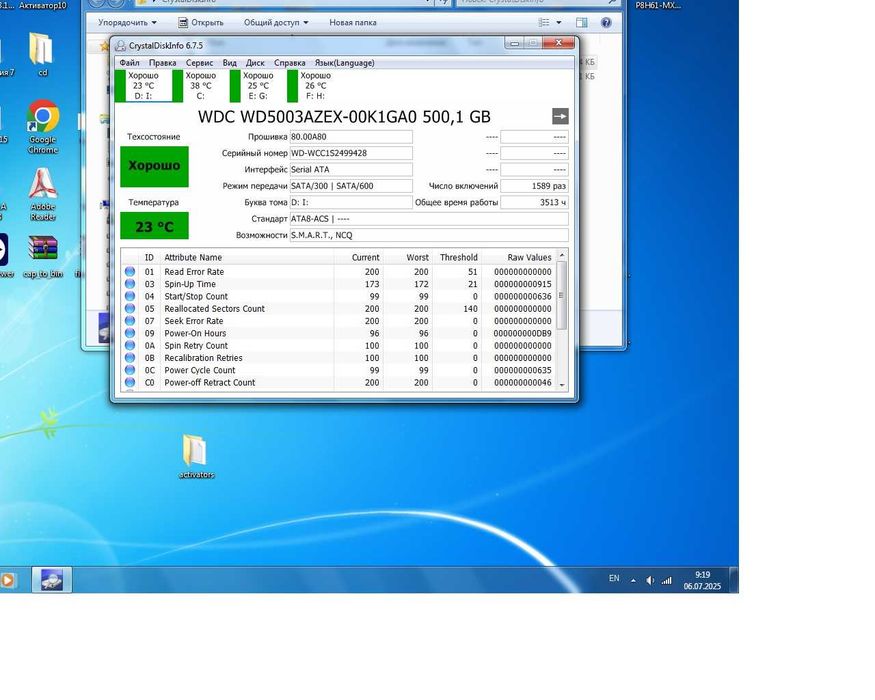Image resolution: width=875 pixels, height=700 pixels.
Task: Click the blue status icon for Reallocated Sectors Count
Action: (130, 308)
